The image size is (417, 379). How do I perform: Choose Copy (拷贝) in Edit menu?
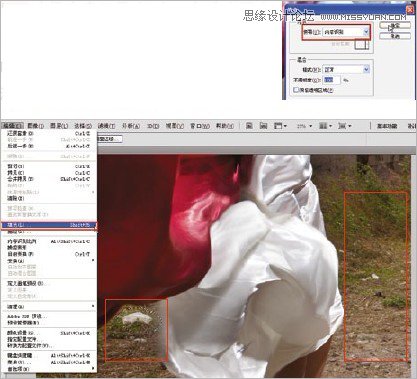coord(49,173)
